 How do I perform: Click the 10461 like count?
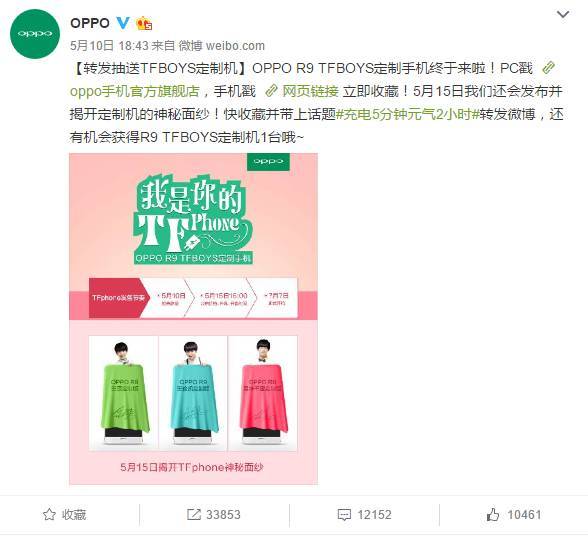click(524, 514)
